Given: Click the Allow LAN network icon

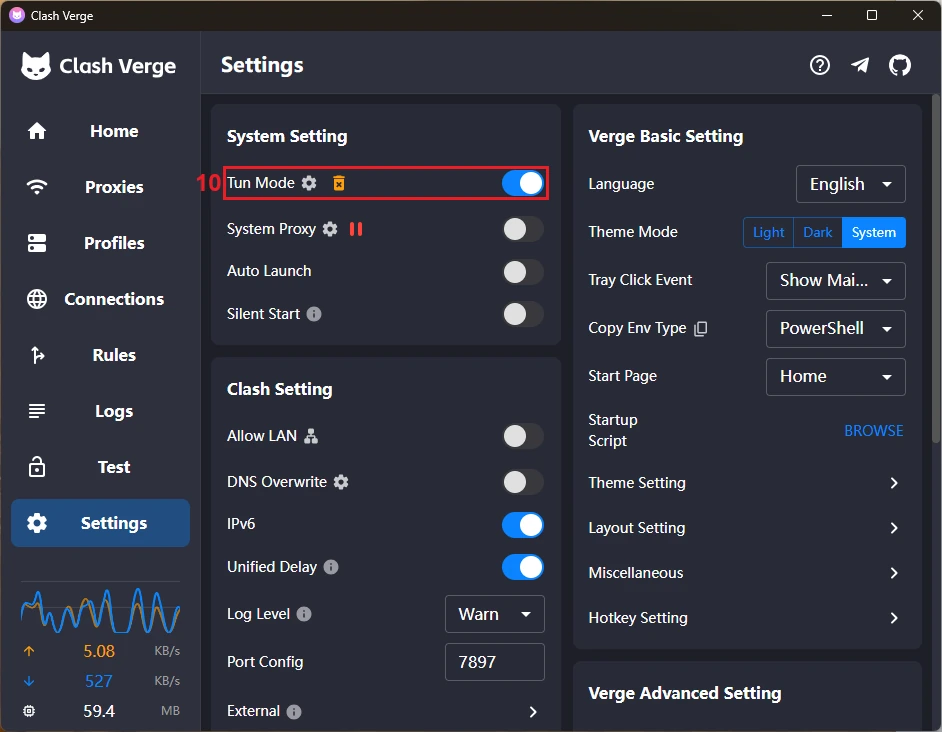Looking at the screenshot, I should [x=311, y=436].
